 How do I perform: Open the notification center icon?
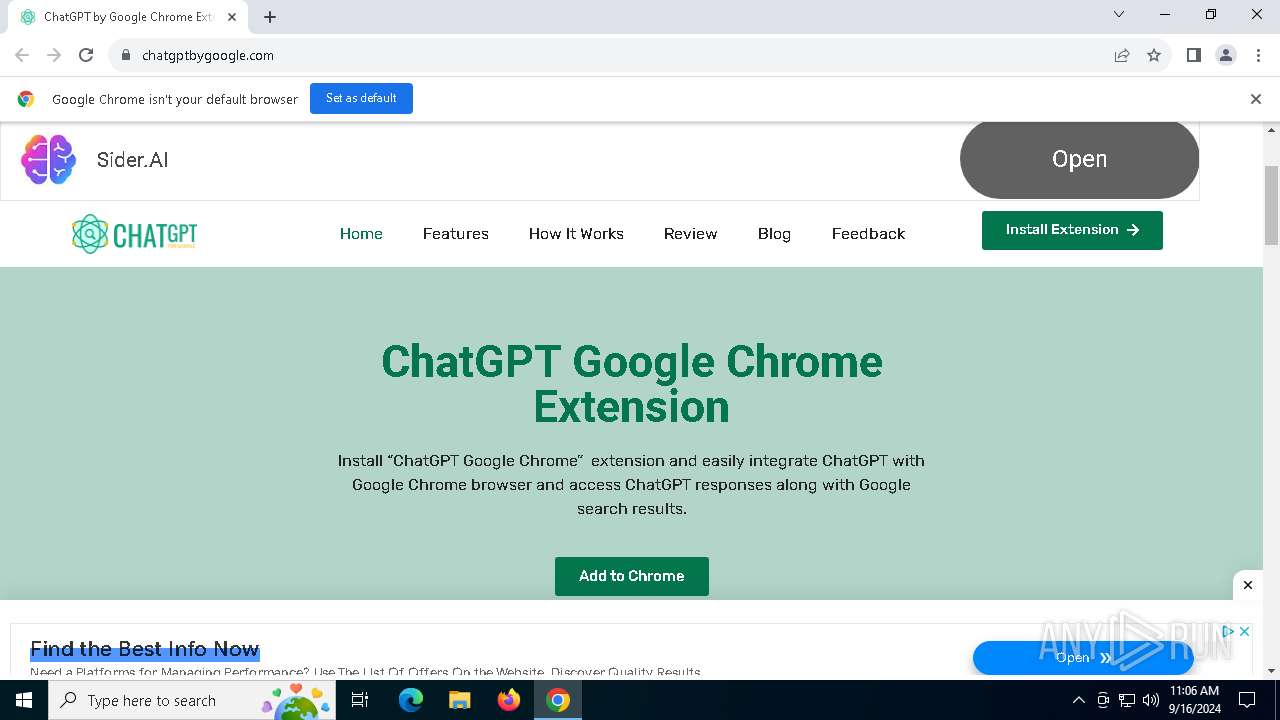[1247, 700]
